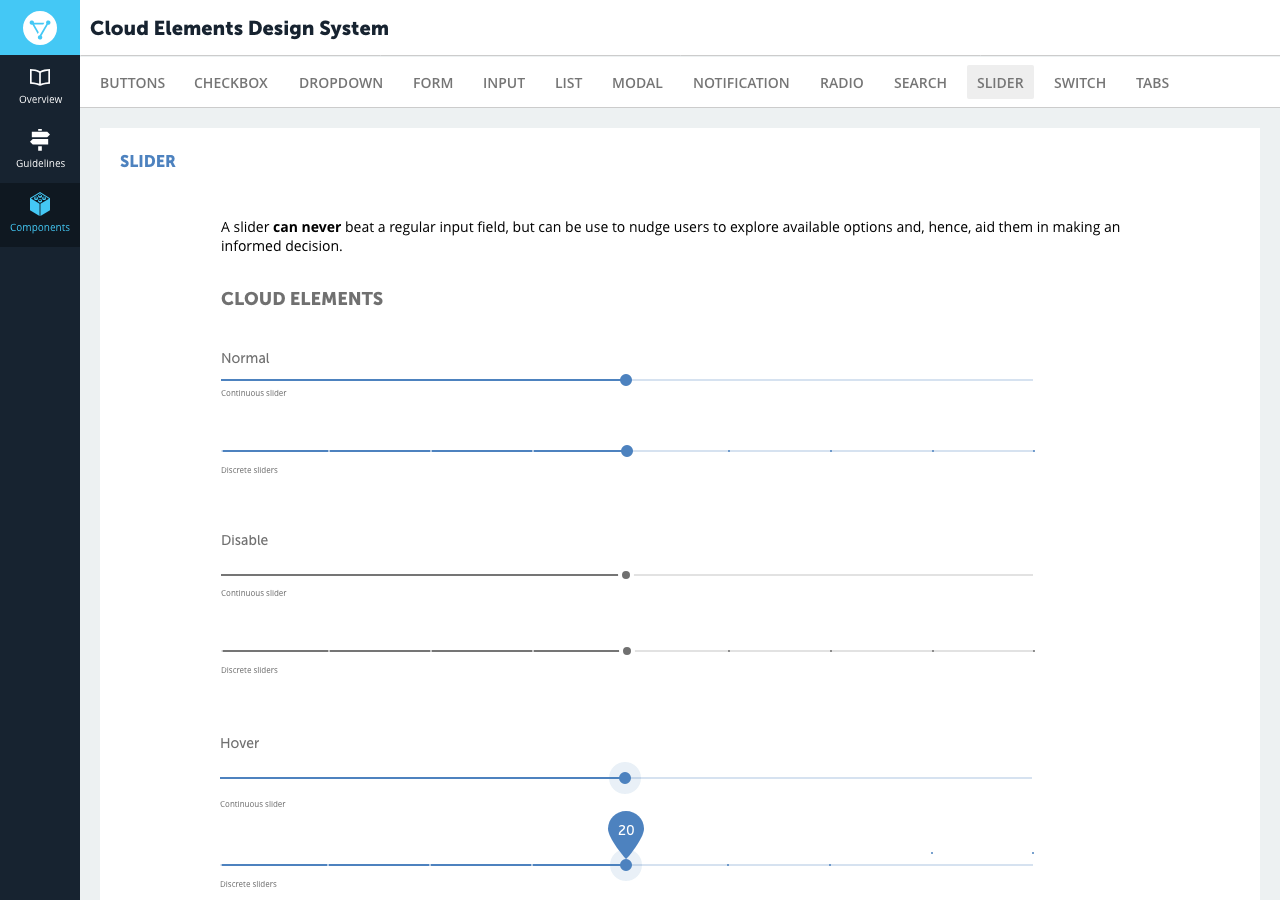Image resolution: width=1280 pixels, height=900 pixels.
Task: Open the TABS tab
Action: [1152, 83]
